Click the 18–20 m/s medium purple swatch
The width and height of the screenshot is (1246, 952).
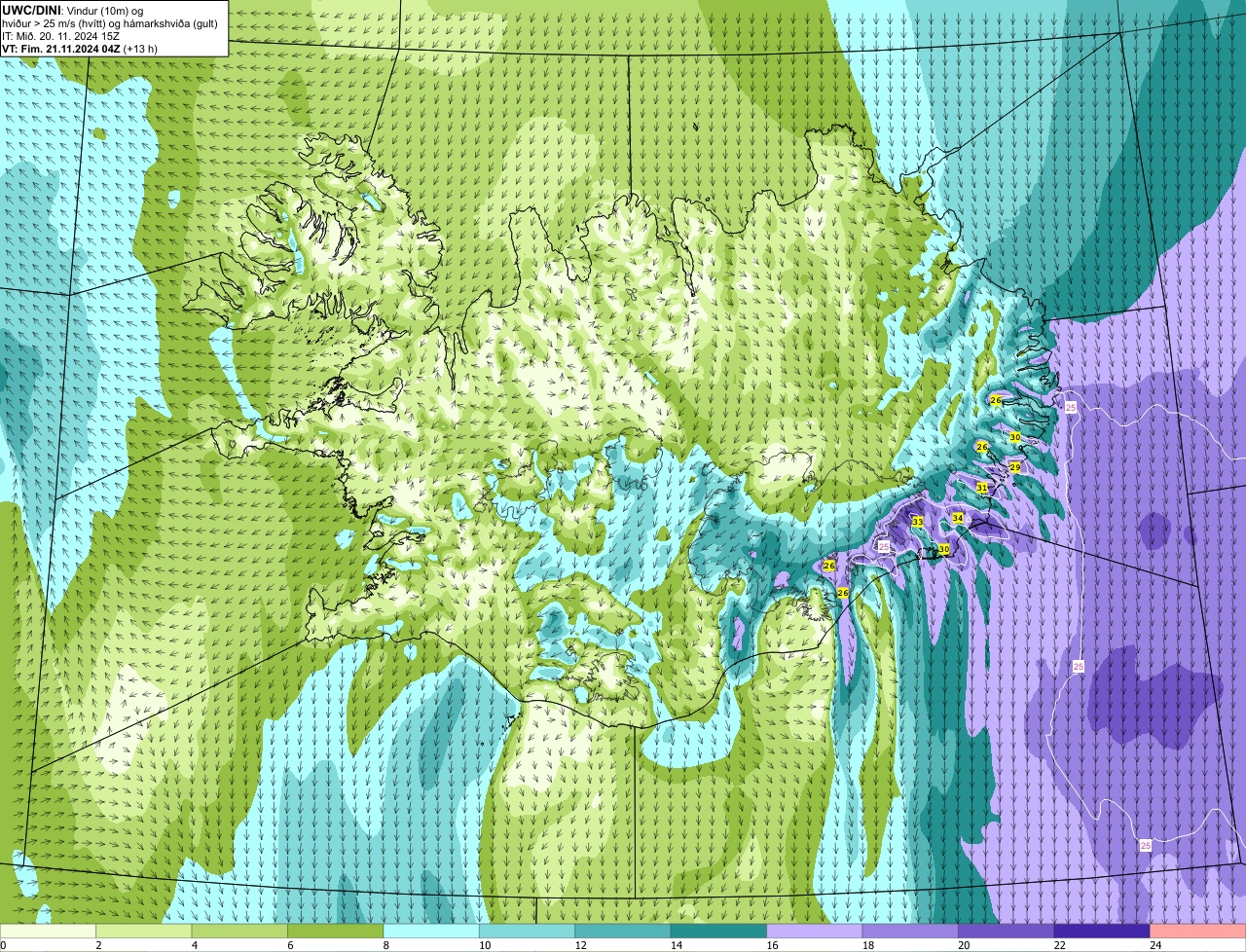[x=910, y=931]
